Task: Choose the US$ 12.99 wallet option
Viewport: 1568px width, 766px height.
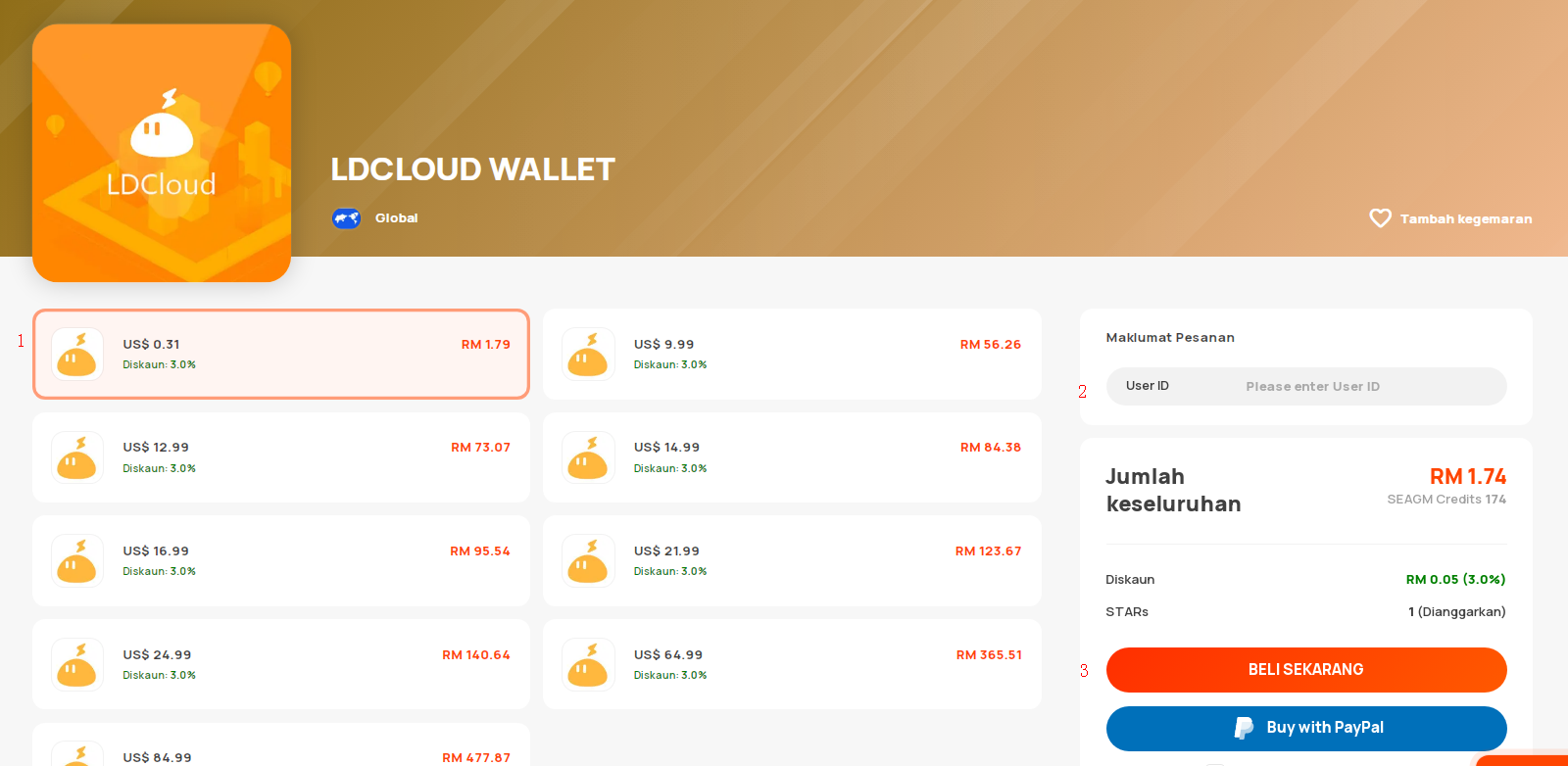Action: (281, 457)
